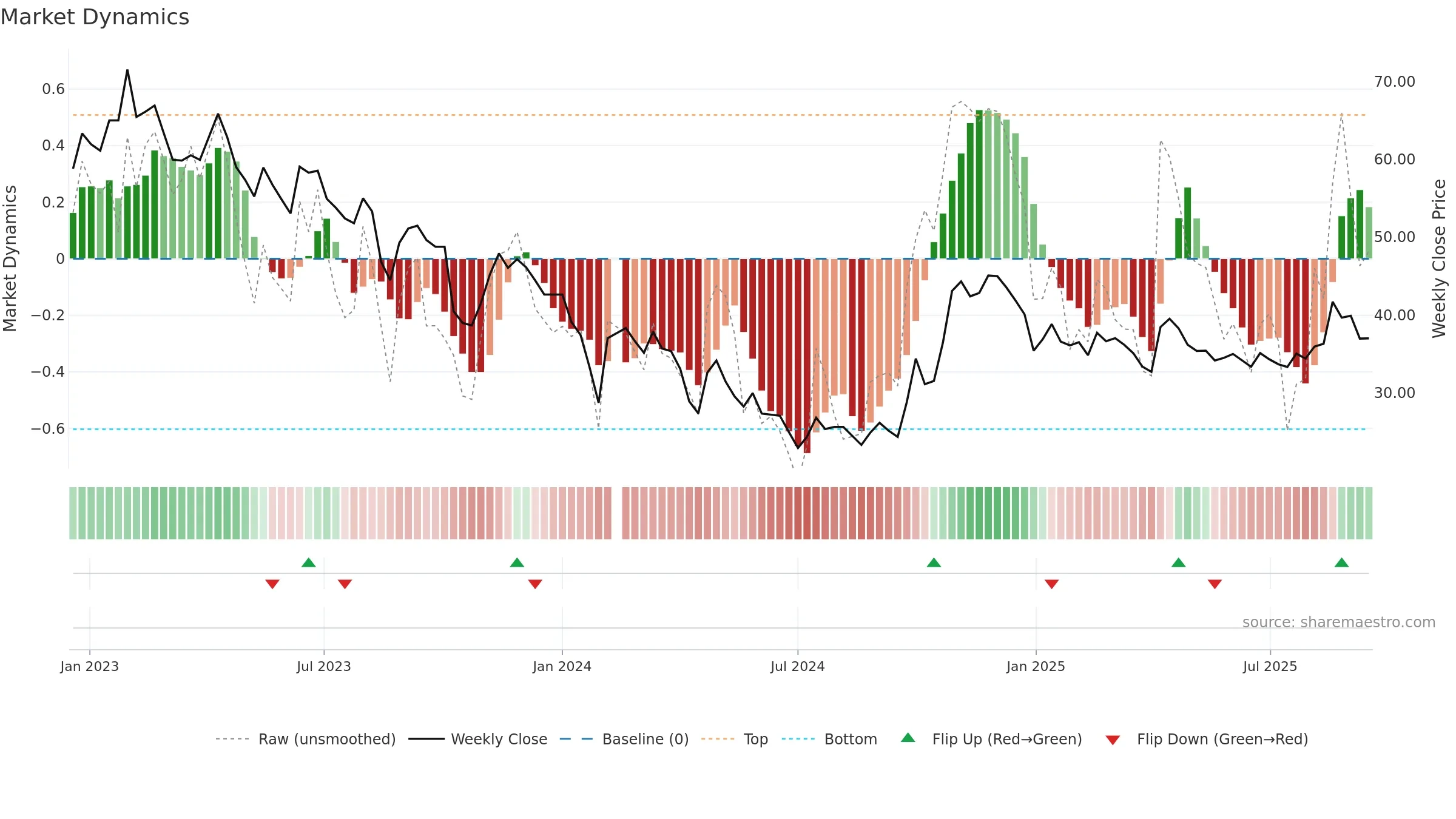Click the red flip-down marker before Jan 2024

click(535, 584)
